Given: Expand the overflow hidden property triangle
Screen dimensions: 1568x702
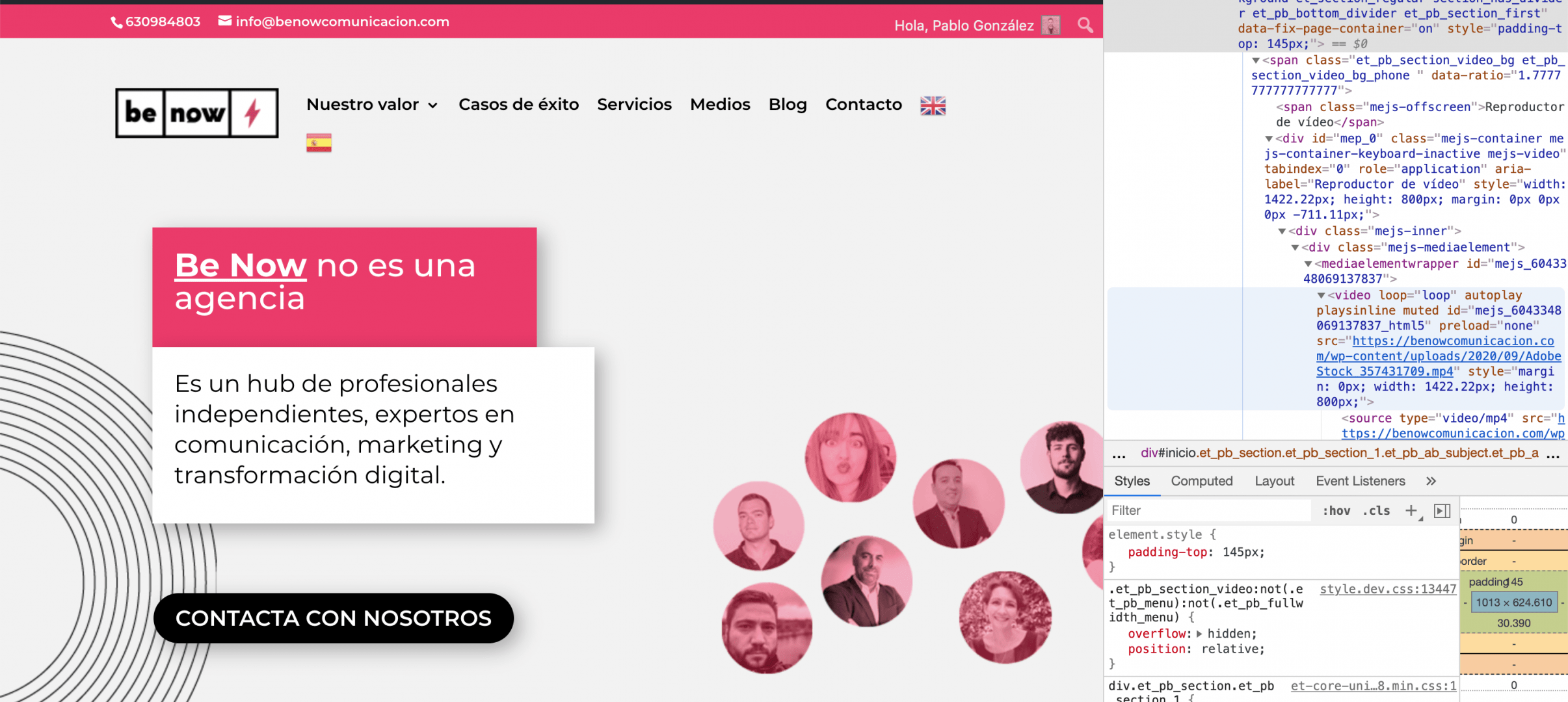Looking at the screenshot, I should pyautogui.click(x=1199, y=634).
